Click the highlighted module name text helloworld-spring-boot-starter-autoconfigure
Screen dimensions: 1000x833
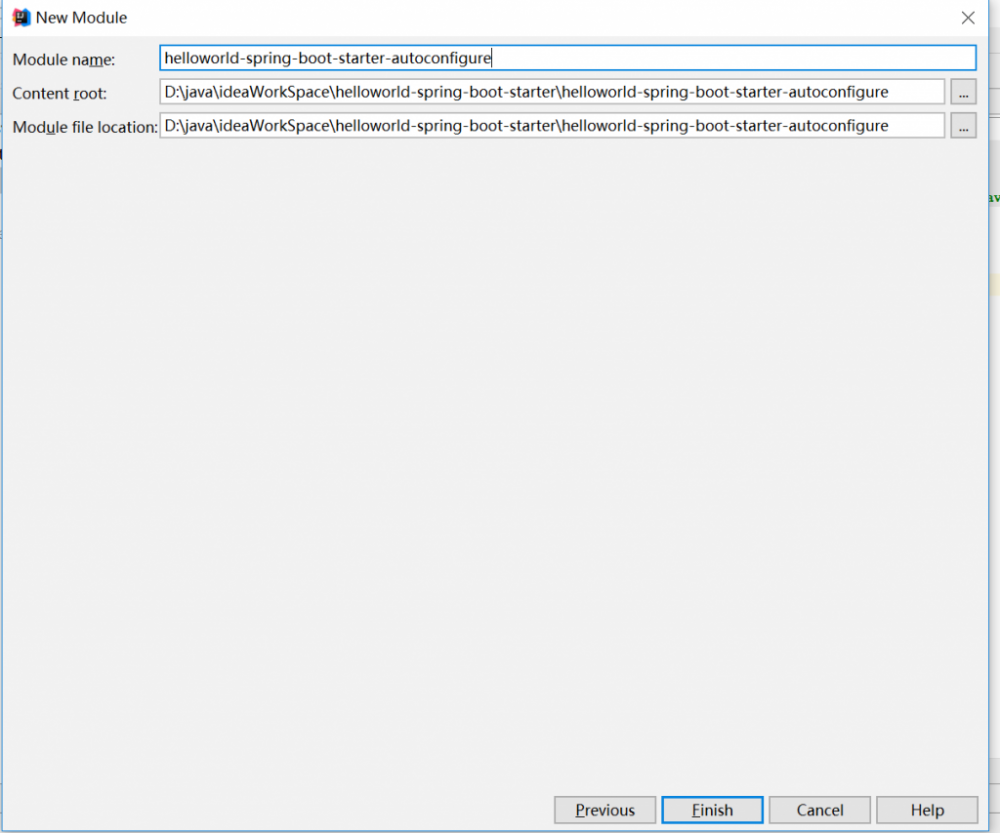327,57
